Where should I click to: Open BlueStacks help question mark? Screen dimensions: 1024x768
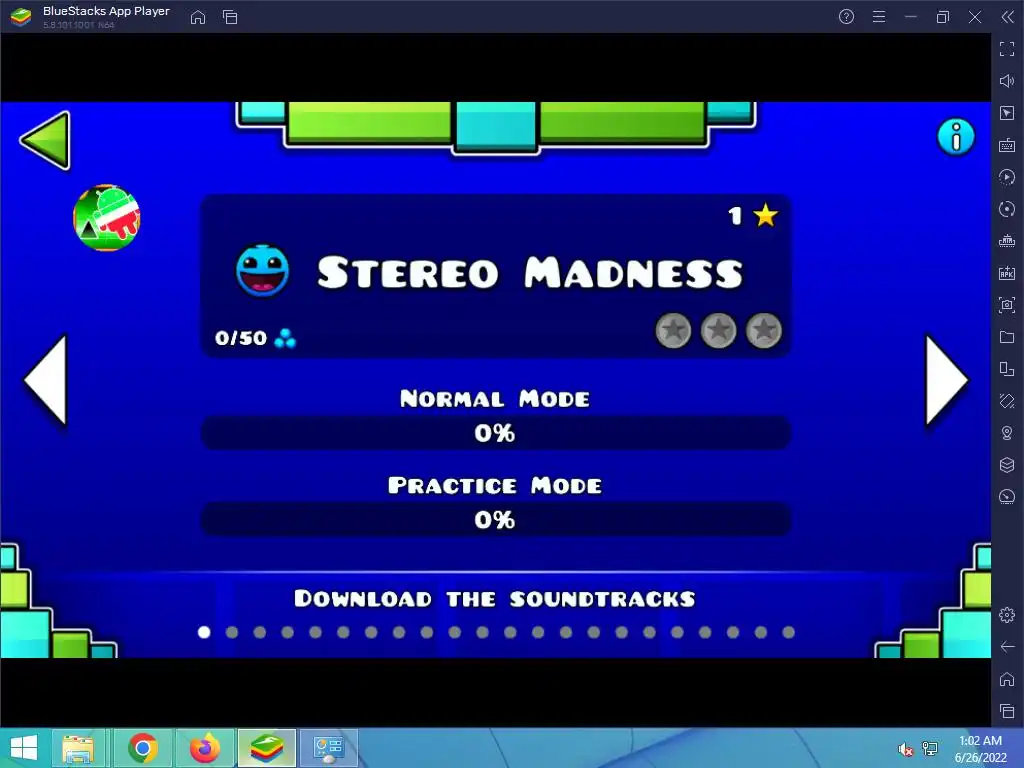(x=846, y=17)
